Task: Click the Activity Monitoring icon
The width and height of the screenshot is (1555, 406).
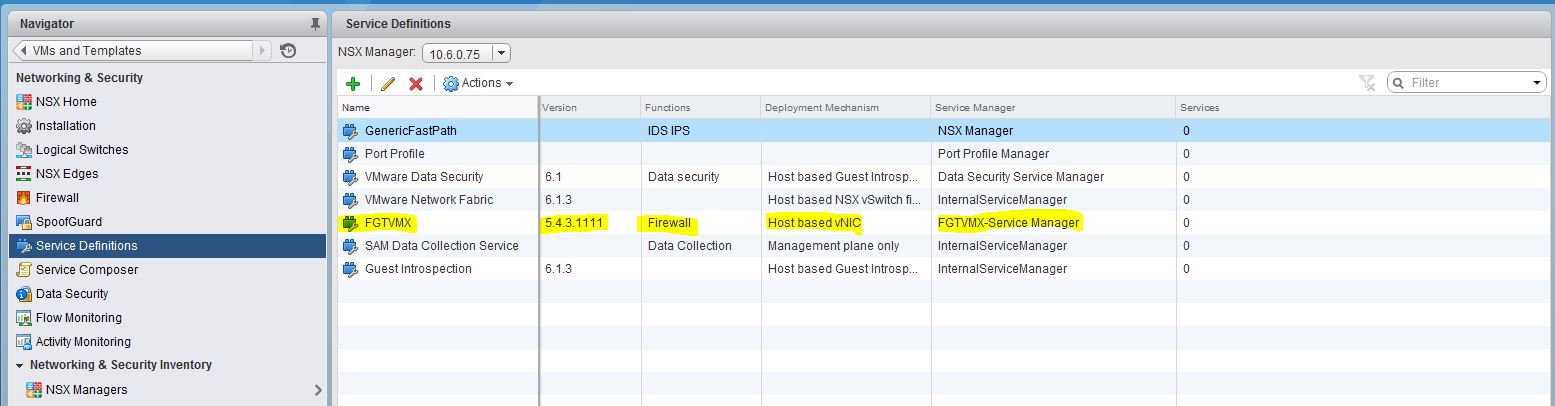Action: click(24, 342)
